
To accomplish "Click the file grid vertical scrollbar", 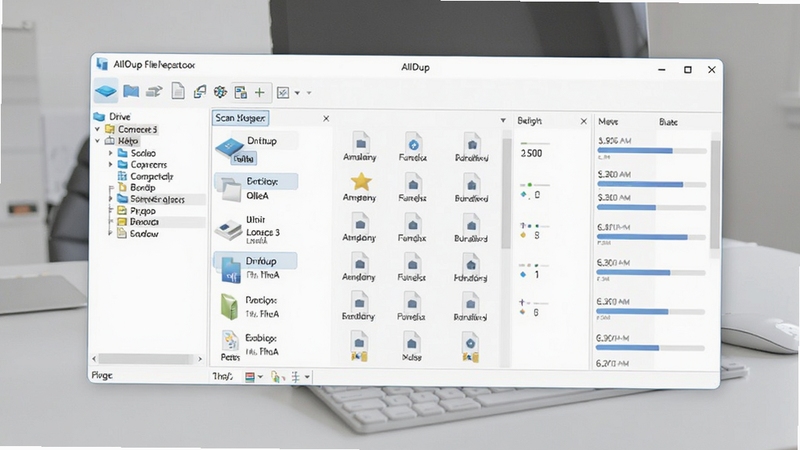I will click(x=506, y=194).
